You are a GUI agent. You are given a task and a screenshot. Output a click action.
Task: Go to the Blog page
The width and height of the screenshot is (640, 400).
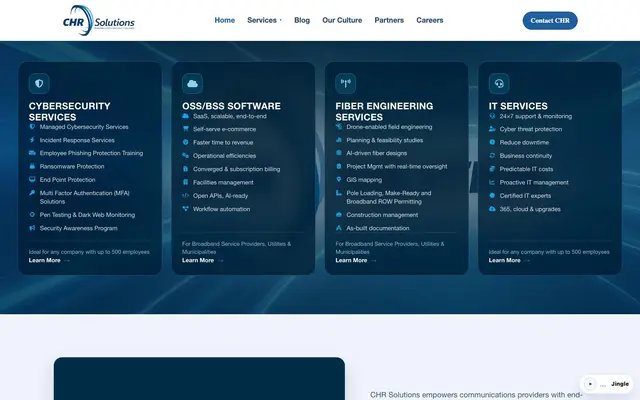[x=302, y=20]
